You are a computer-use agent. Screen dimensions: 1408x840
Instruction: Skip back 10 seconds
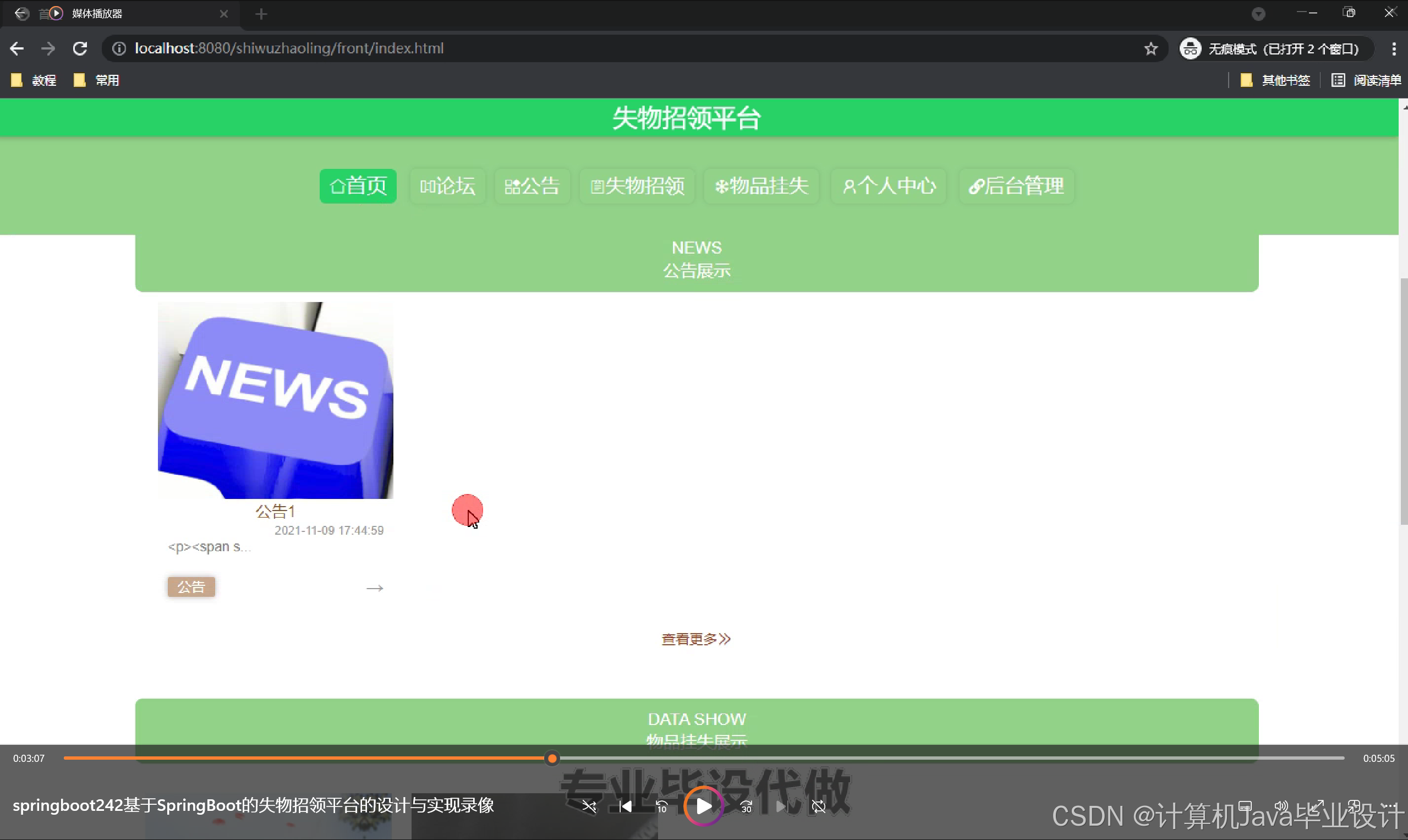tap(661, 806)
